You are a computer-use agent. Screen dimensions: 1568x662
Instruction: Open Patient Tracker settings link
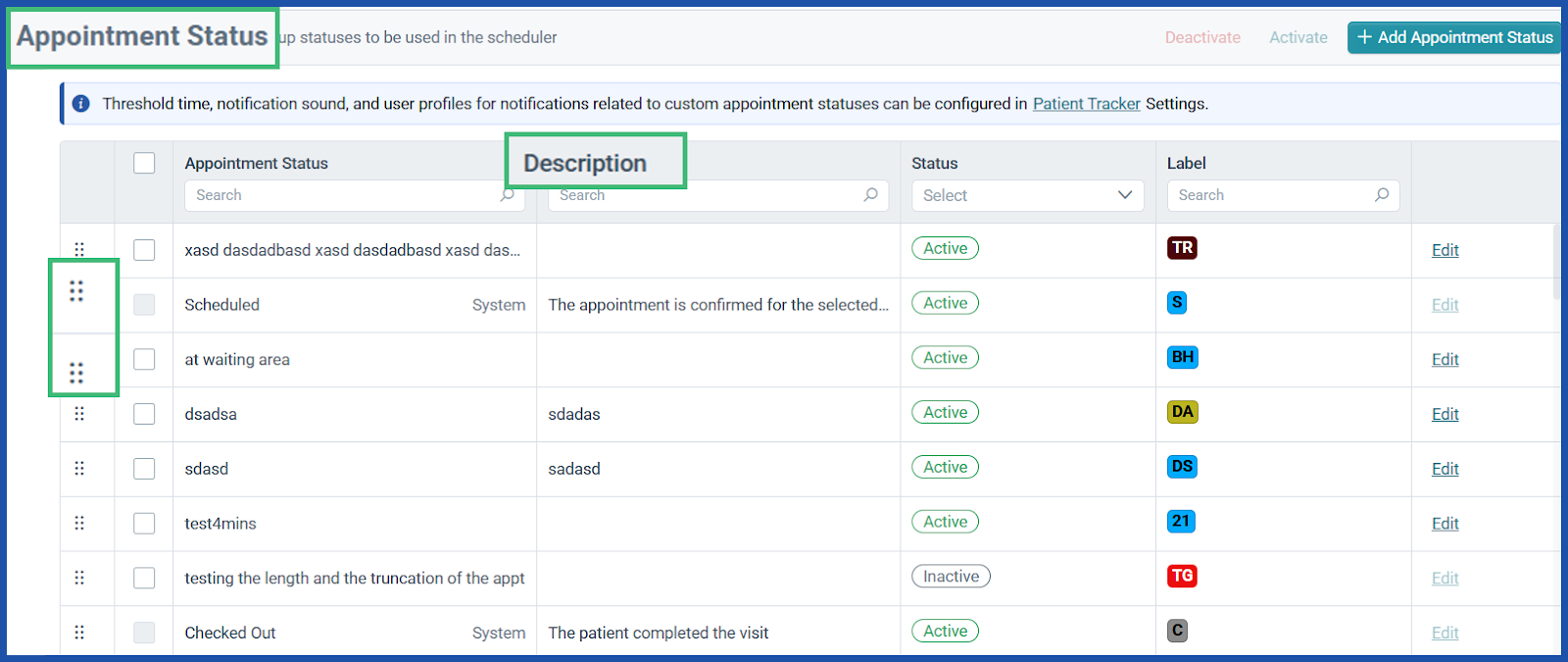coord(1086,103)
